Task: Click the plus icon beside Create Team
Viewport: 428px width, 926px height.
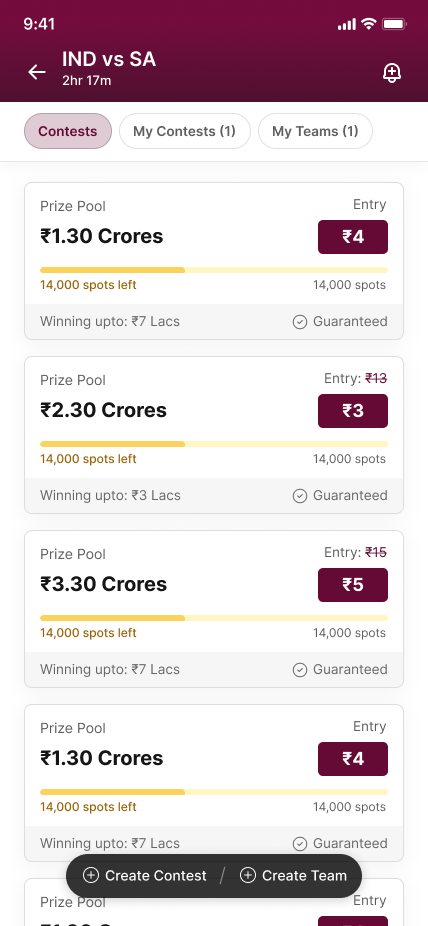Action: [248, 875]
